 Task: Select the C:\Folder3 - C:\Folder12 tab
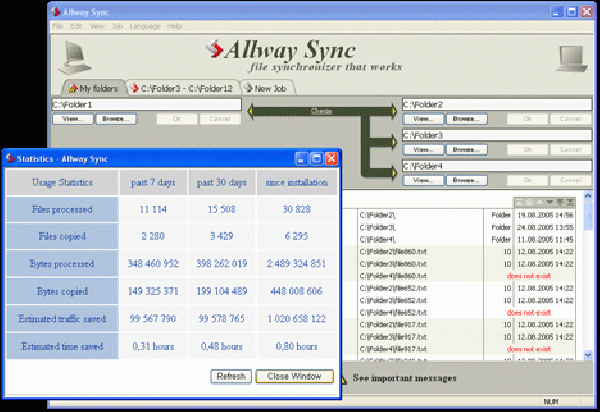[183, 88]
